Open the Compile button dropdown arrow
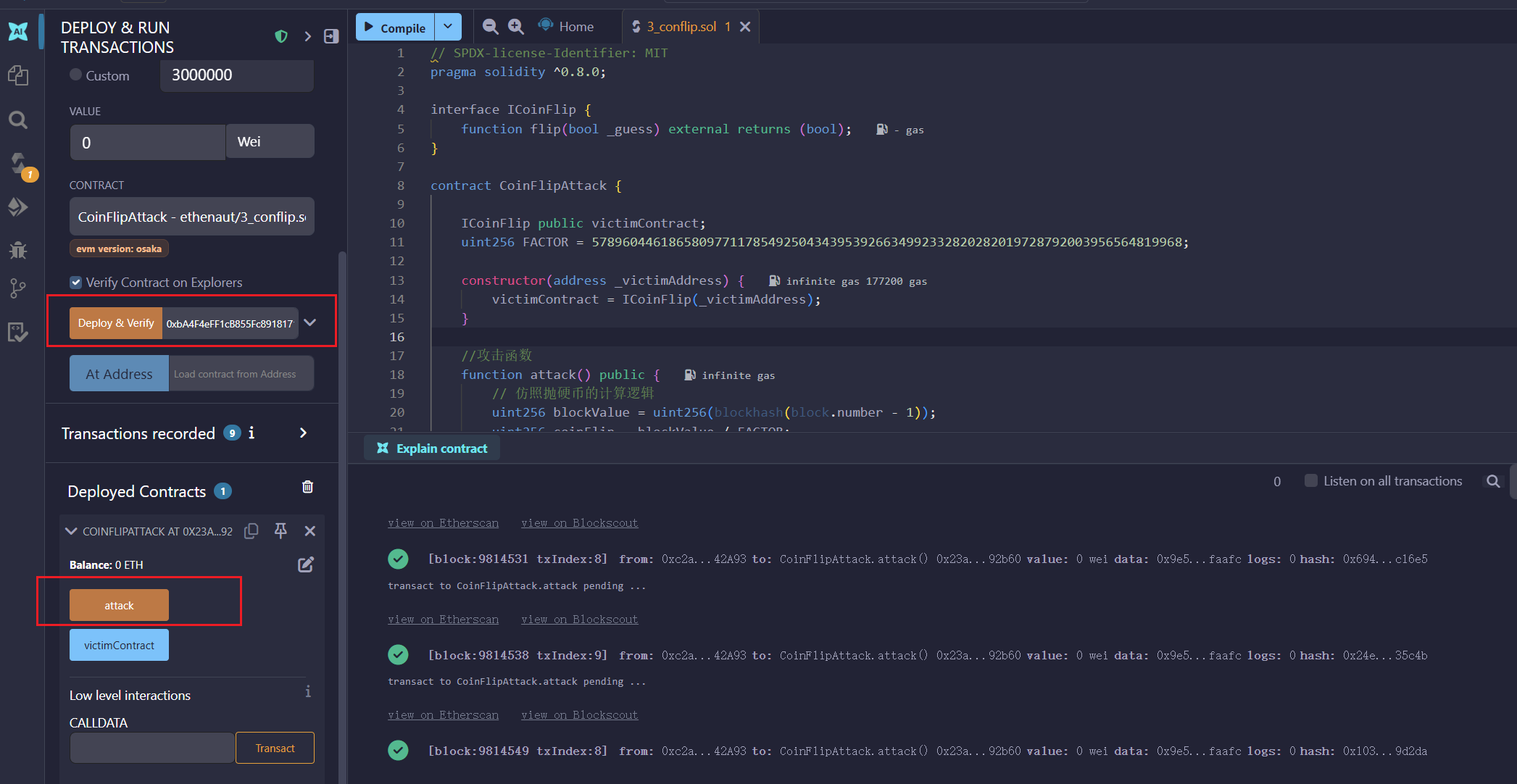1517x784 pixels. pyautogui.click(x=448, y=27)
